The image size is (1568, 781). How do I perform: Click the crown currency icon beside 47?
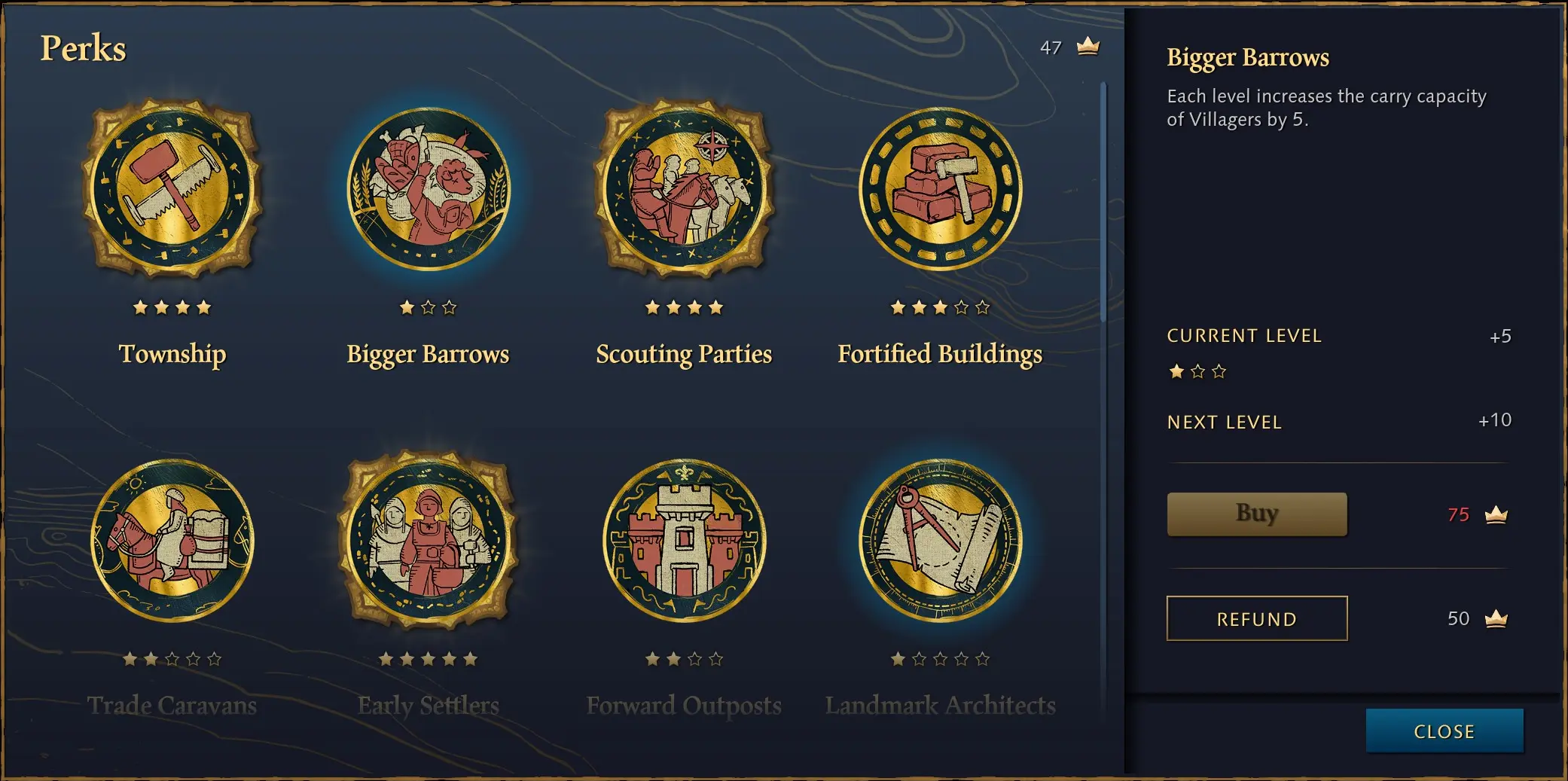click(x=1088, y=47)
